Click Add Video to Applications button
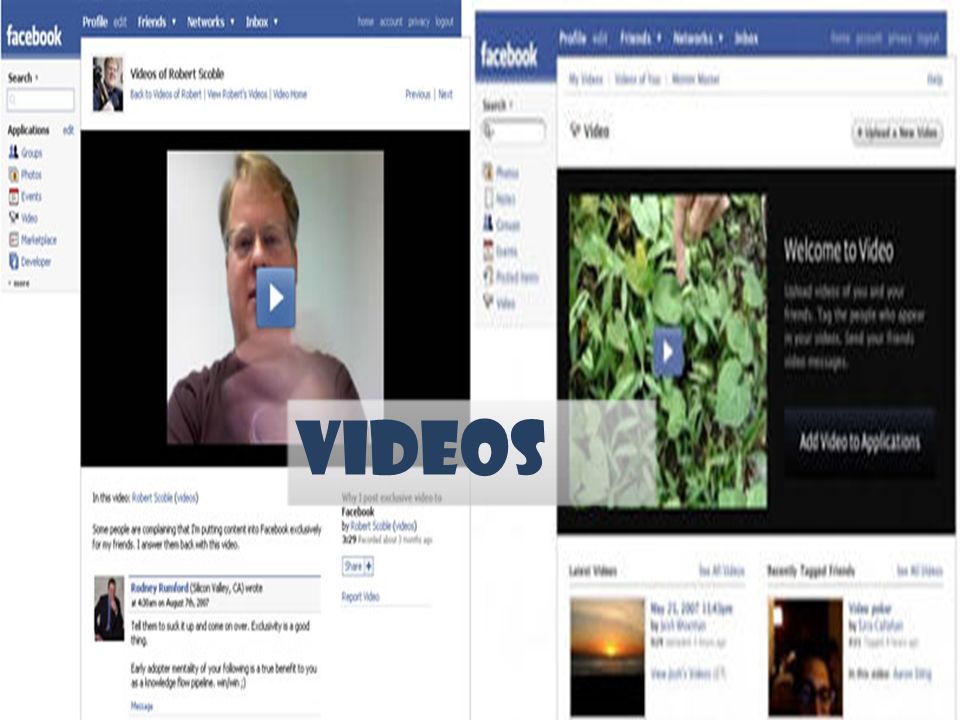 (860, 441)
